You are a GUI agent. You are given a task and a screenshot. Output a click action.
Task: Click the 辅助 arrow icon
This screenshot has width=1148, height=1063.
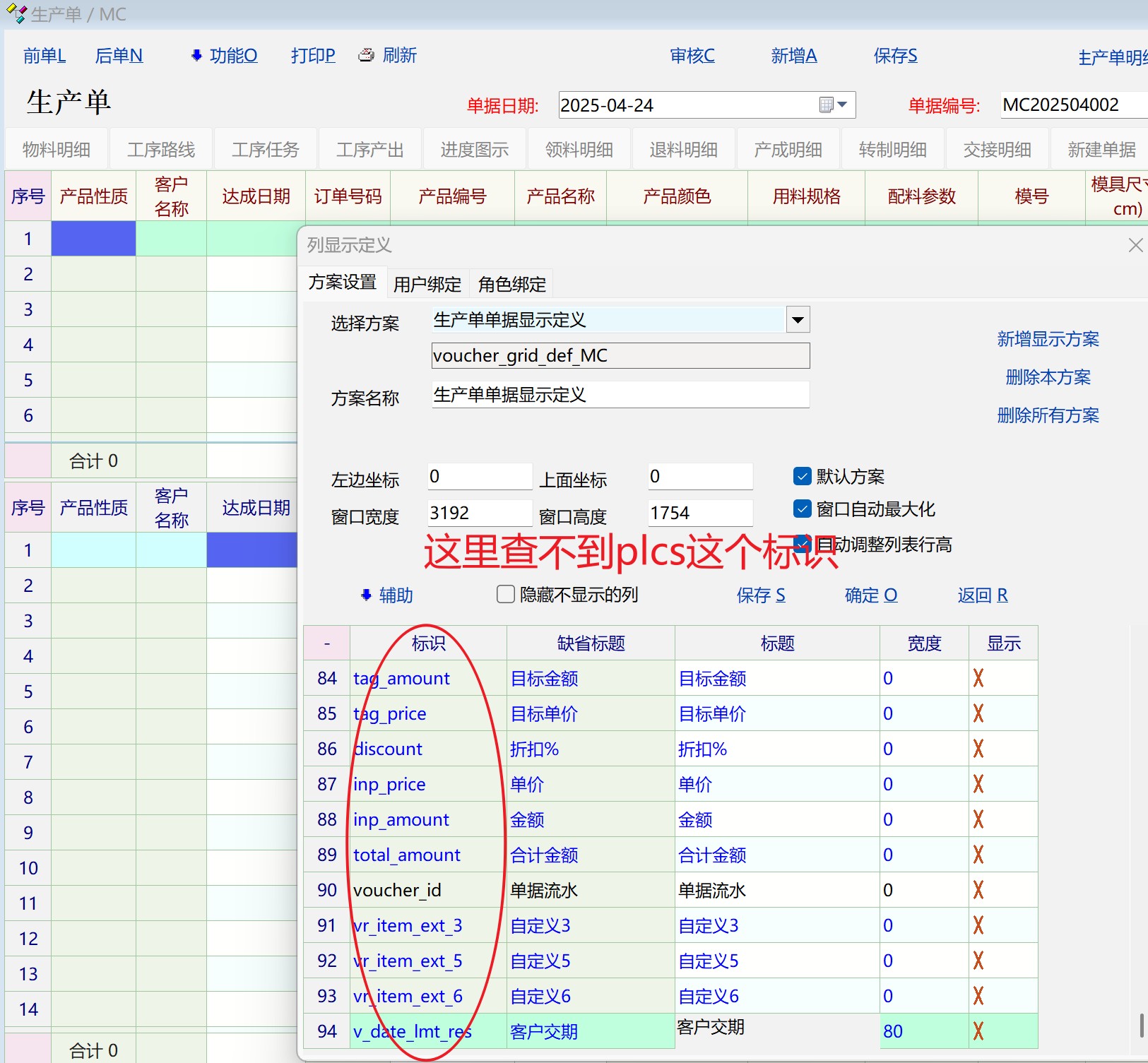click(x=366, y=595)
